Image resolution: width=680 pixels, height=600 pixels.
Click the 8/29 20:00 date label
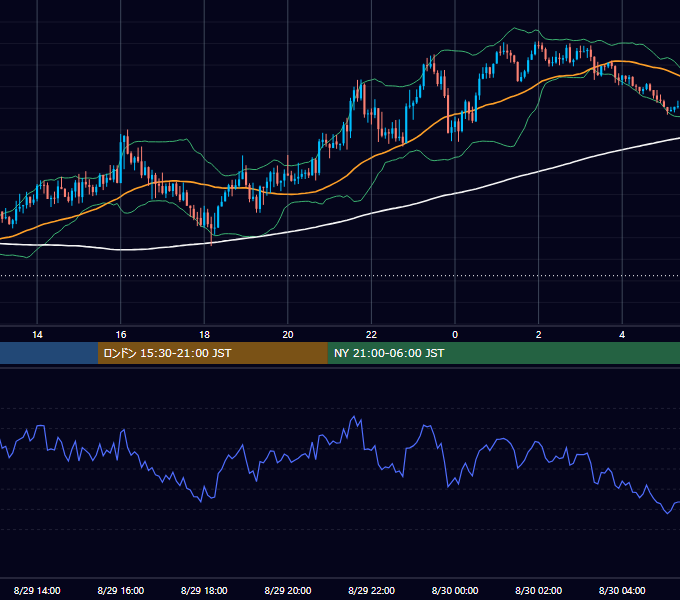288,590
